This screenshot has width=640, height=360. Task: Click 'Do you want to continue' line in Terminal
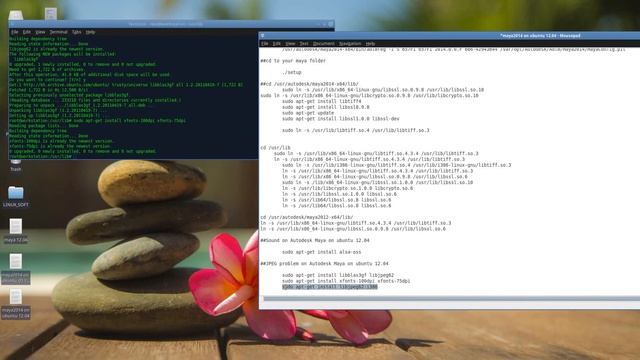point(47,80)
